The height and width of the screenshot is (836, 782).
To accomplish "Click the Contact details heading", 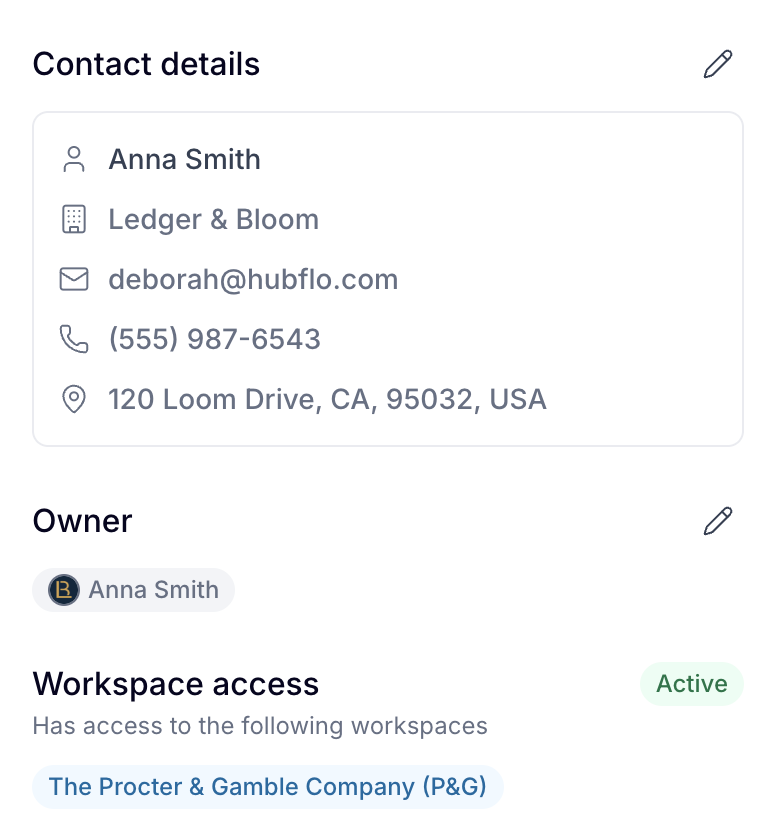I will pyautogui.click(x=146, y=65).
